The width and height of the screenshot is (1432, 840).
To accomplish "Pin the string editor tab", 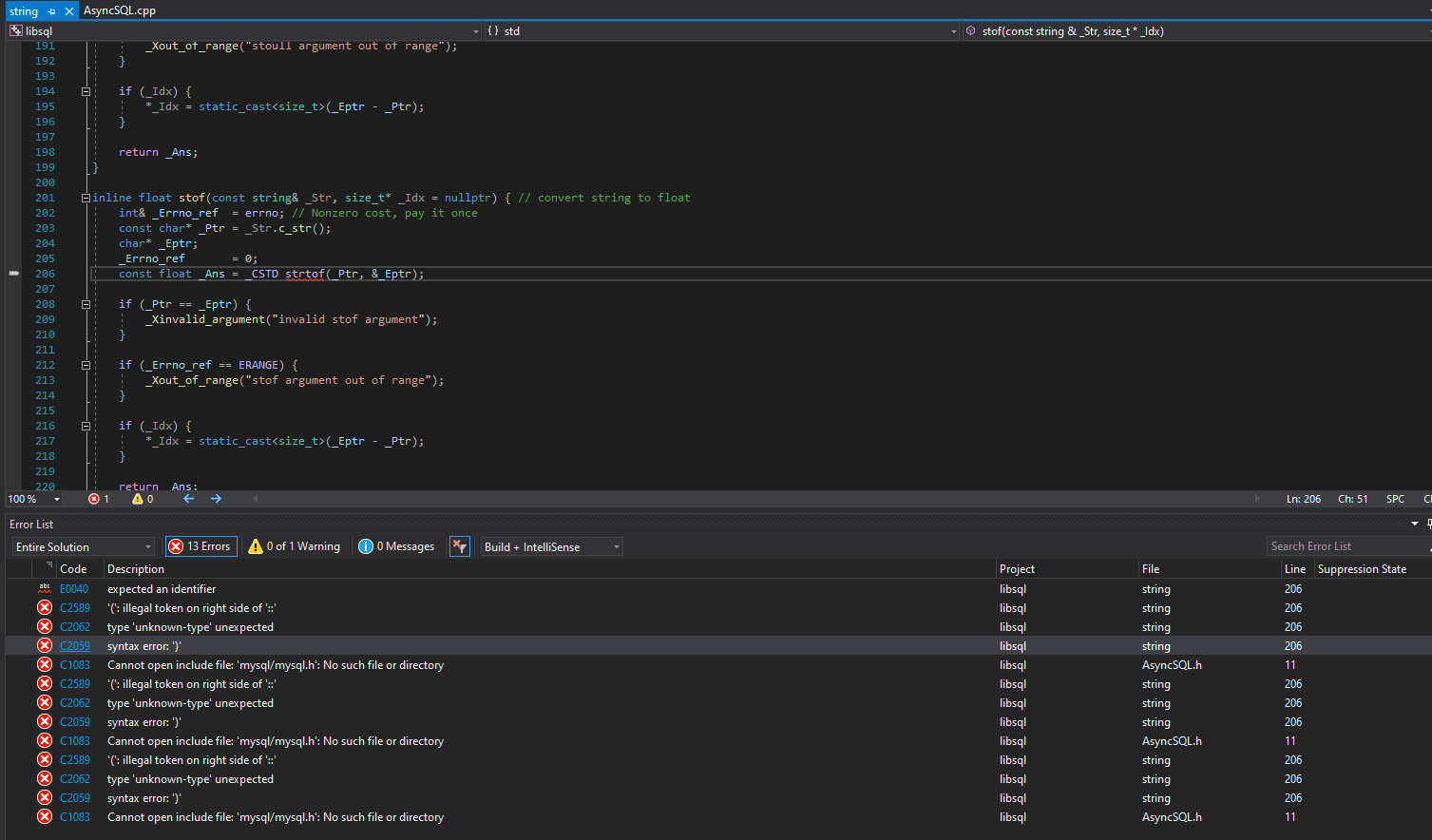I will click(51, 11).
